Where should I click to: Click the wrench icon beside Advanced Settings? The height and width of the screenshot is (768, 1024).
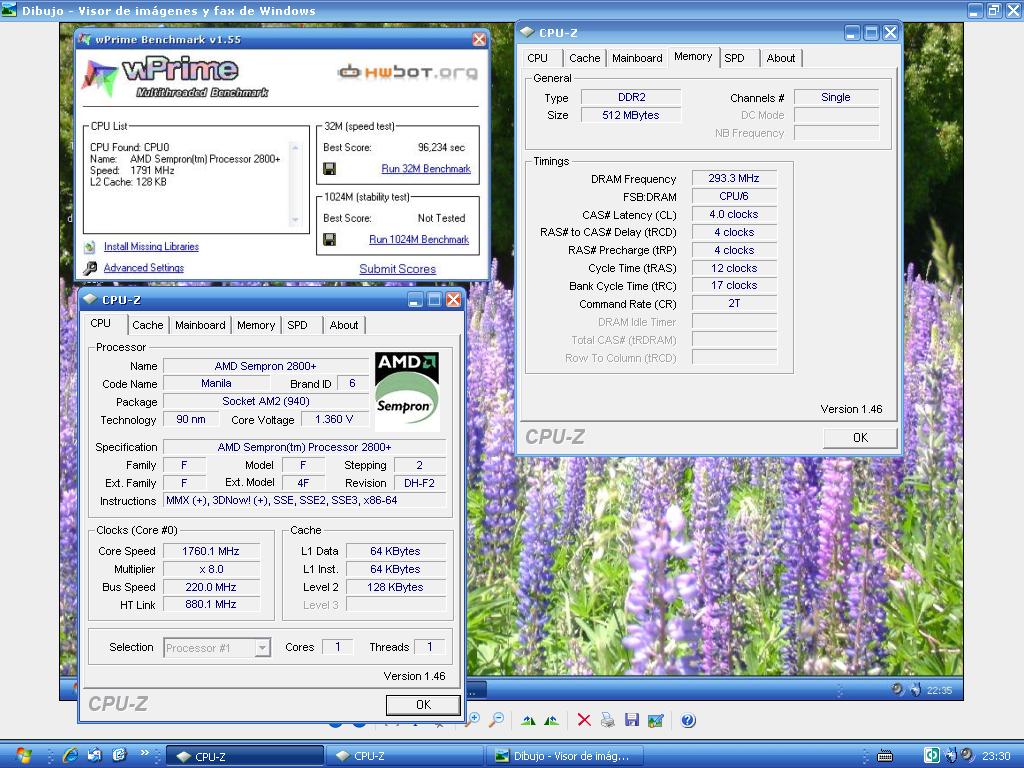[90, 268]
